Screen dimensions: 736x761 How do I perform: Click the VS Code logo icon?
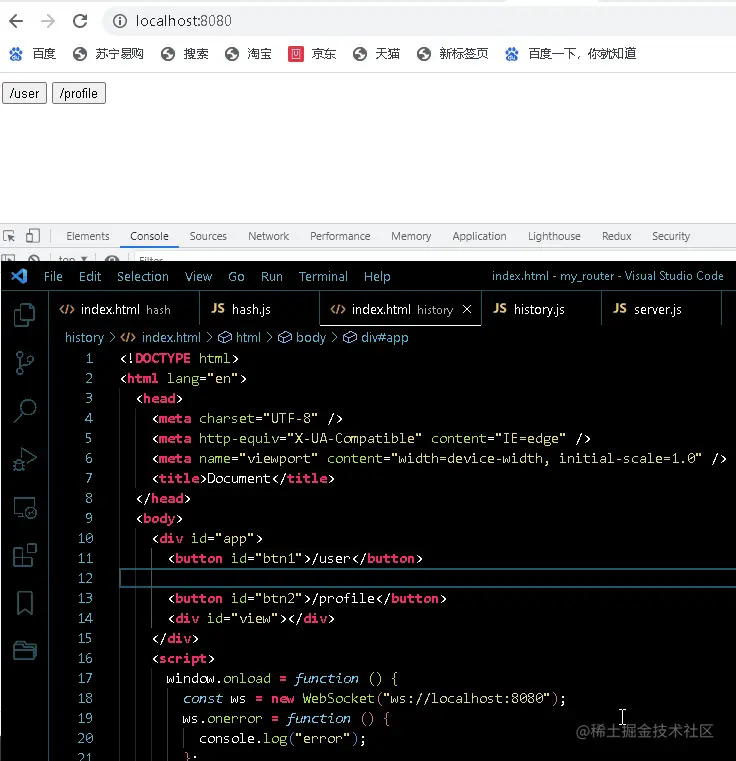pos(19,276)
